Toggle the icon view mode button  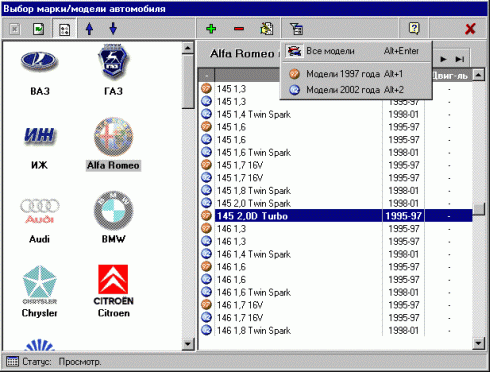[x=64, y=29]
